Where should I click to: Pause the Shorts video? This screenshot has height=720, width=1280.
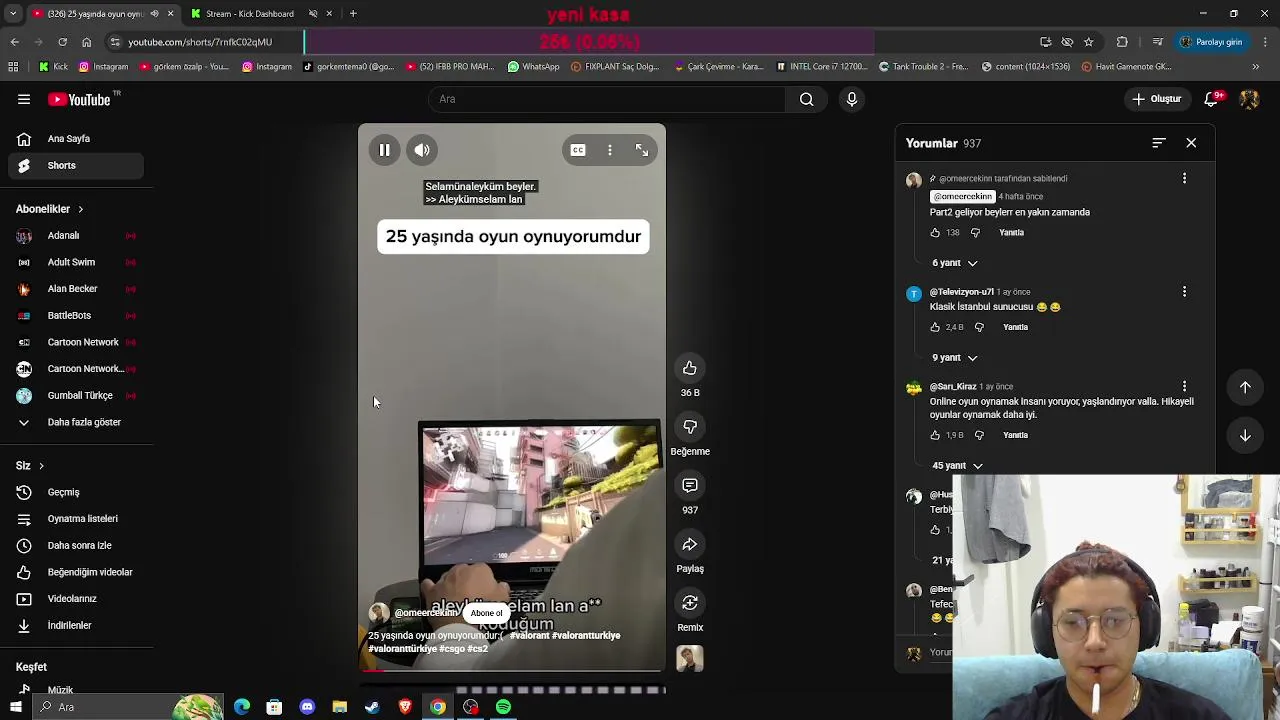pyautogui.click(x=384, y=150)
